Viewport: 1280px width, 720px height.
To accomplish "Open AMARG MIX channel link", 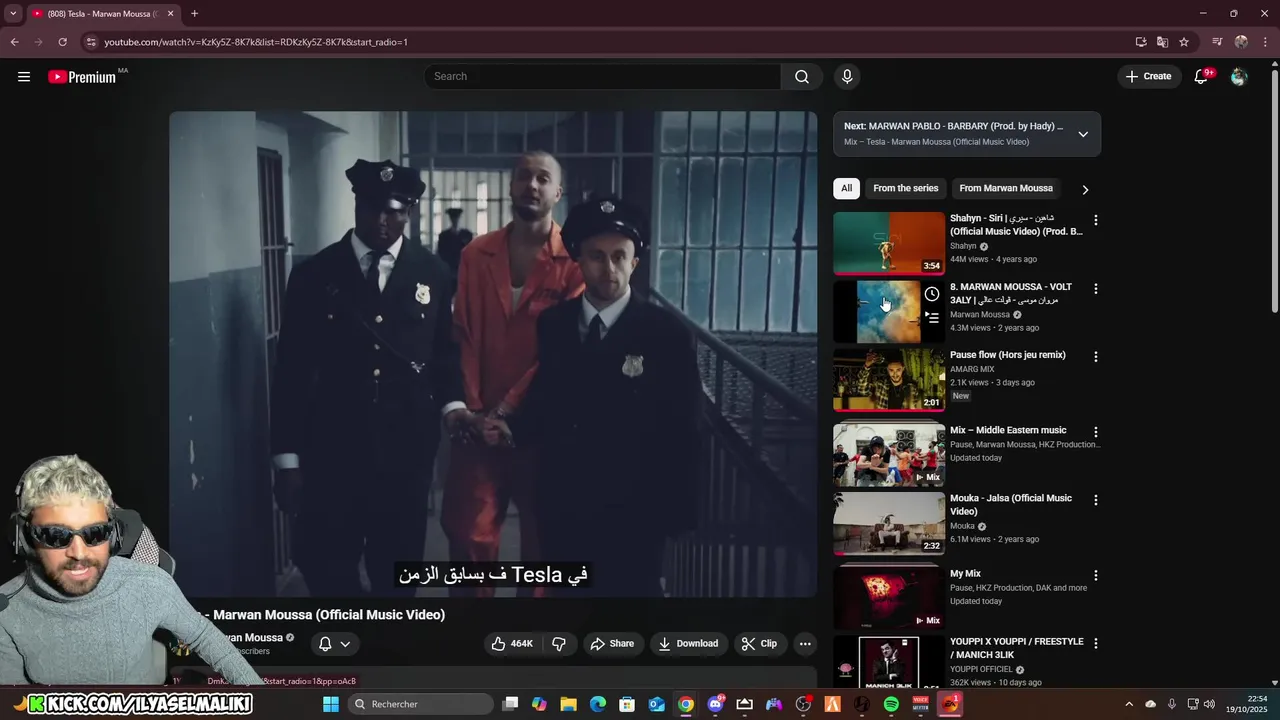I will (x=972, y=369).
